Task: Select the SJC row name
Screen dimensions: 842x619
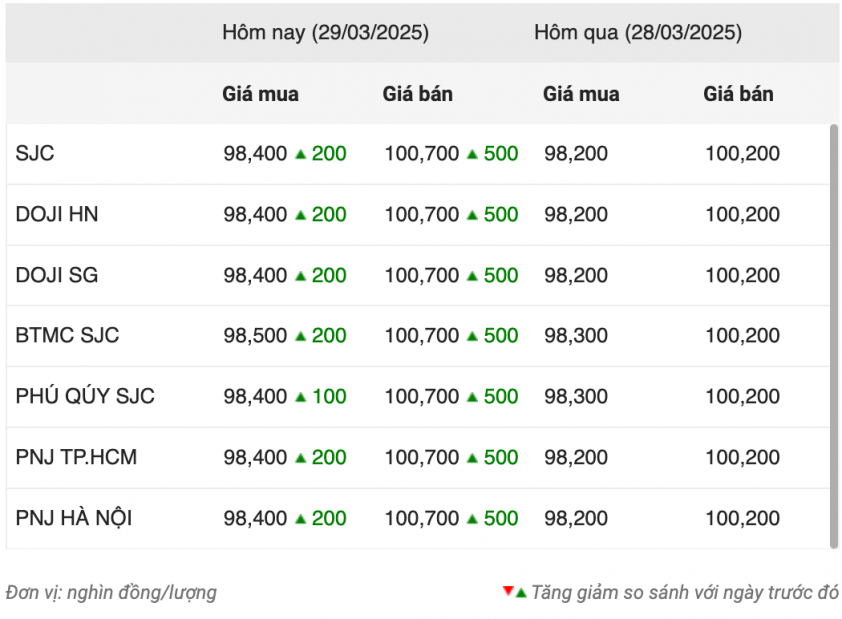Action: (35, 154)
